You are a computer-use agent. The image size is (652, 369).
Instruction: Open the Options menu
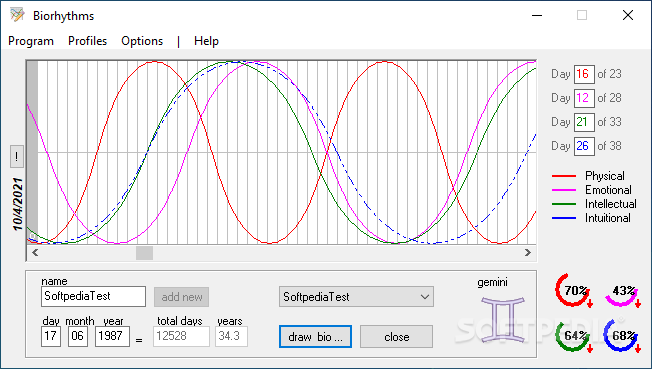(x=142, y=41)
